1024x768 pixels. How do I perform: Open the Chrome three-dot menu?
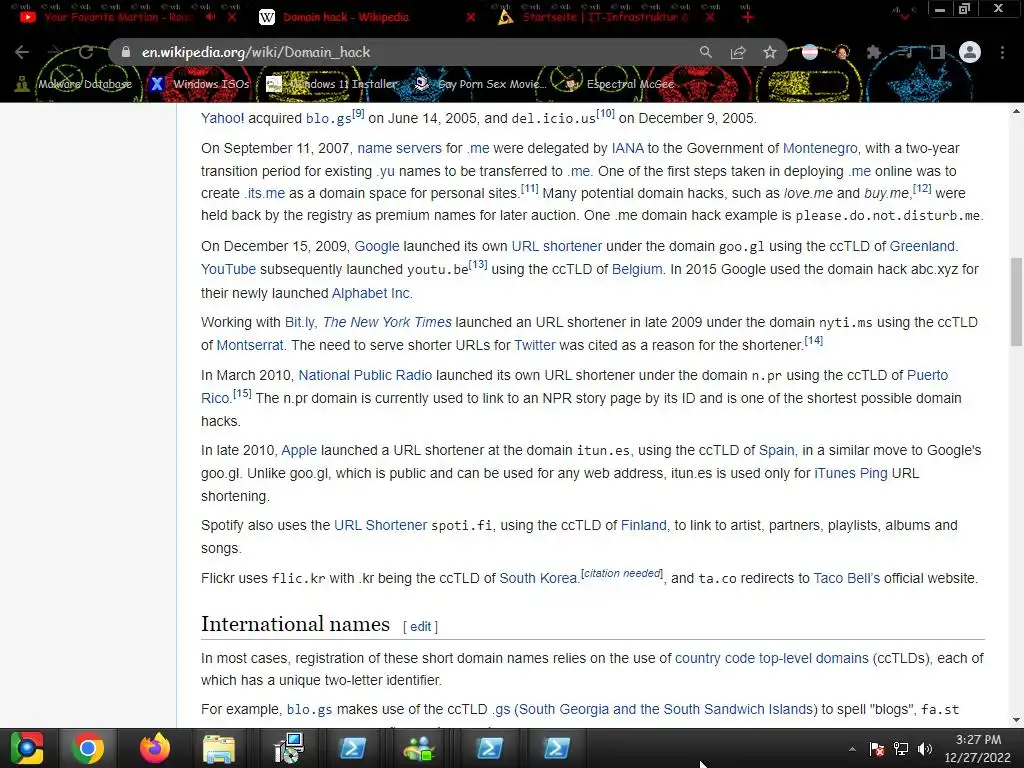(1002, 52)
